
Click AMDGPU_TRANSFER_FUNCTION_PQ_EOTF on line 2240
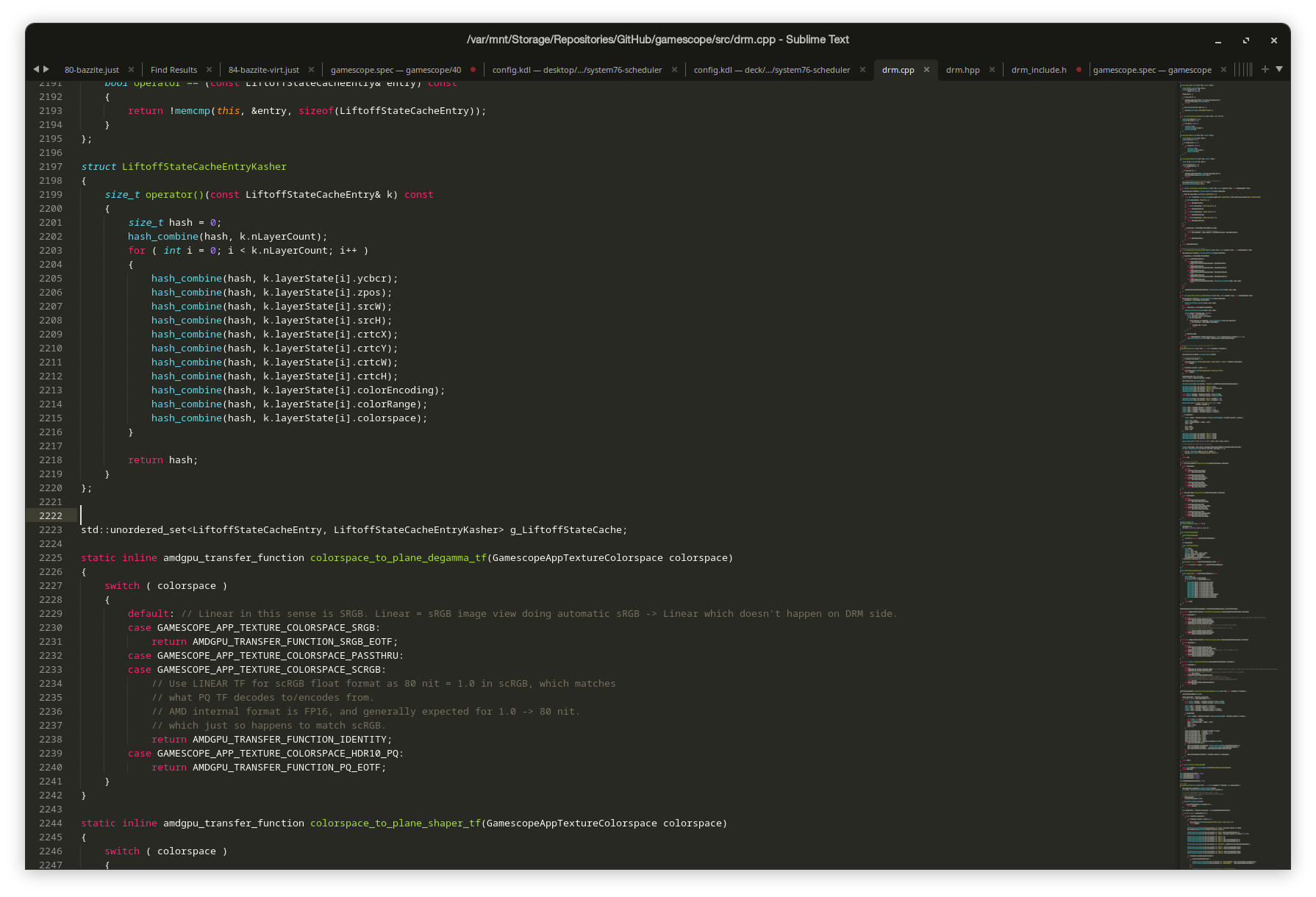pyautogui.click(x=287, y=768)
